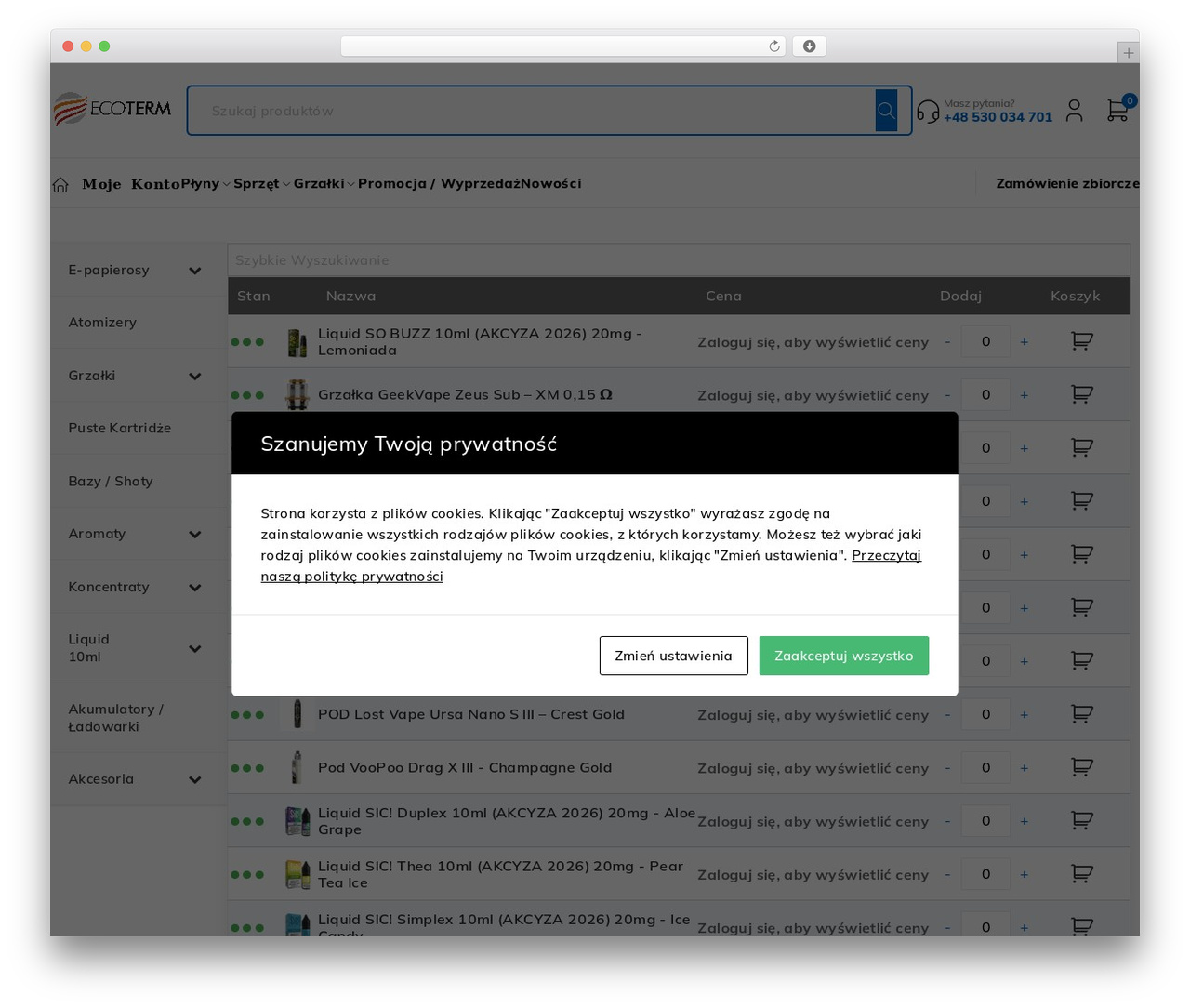Add Liquid SIC! Thea Pear Tea Ice to cart
The width and height of the screenshot is (1190, 1008).
click(1081, 873)
